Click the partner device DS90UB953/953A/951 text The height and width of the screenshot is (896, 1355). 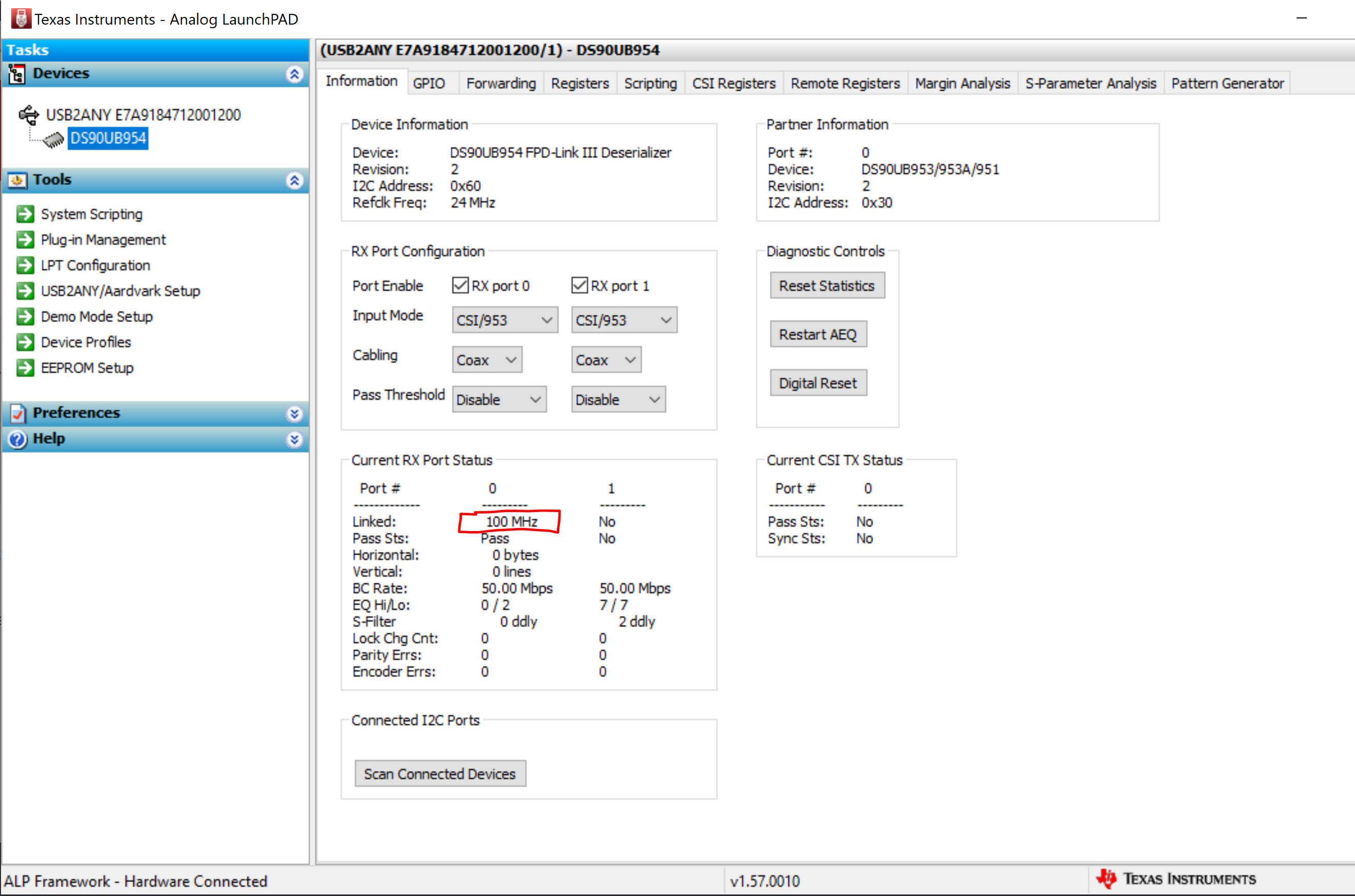(x=931, y=170)
